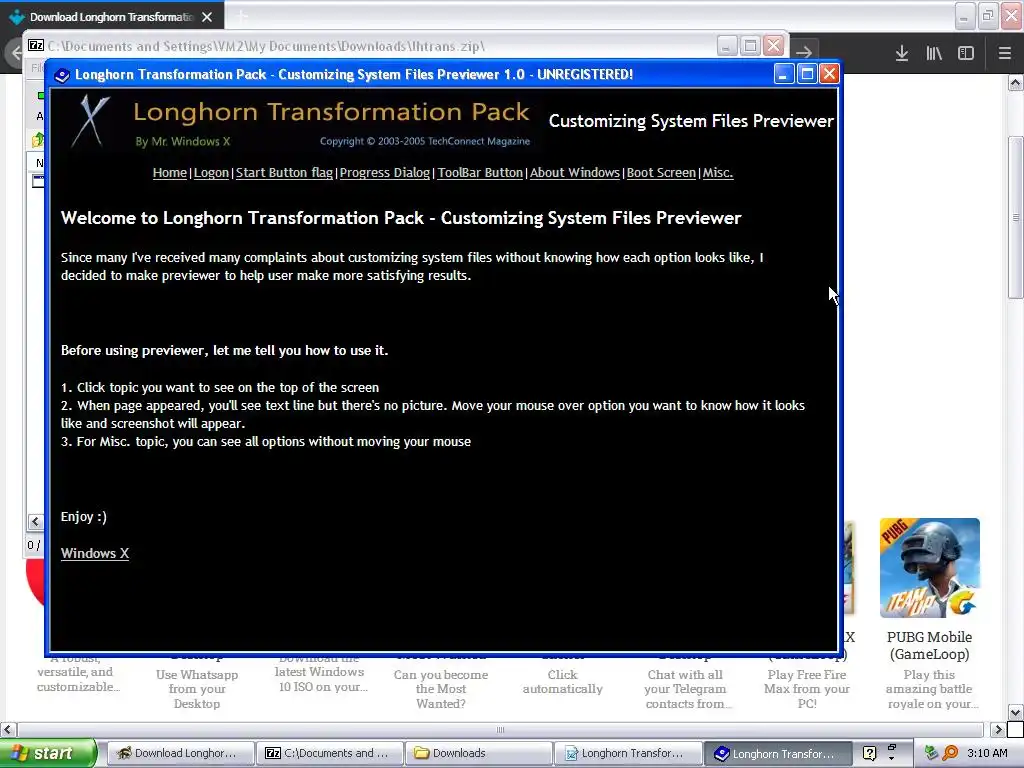Click 'Use Whatsapp from your Desktop' text
The width and height of the screenshot is (1024, 768).
point(197,689)
